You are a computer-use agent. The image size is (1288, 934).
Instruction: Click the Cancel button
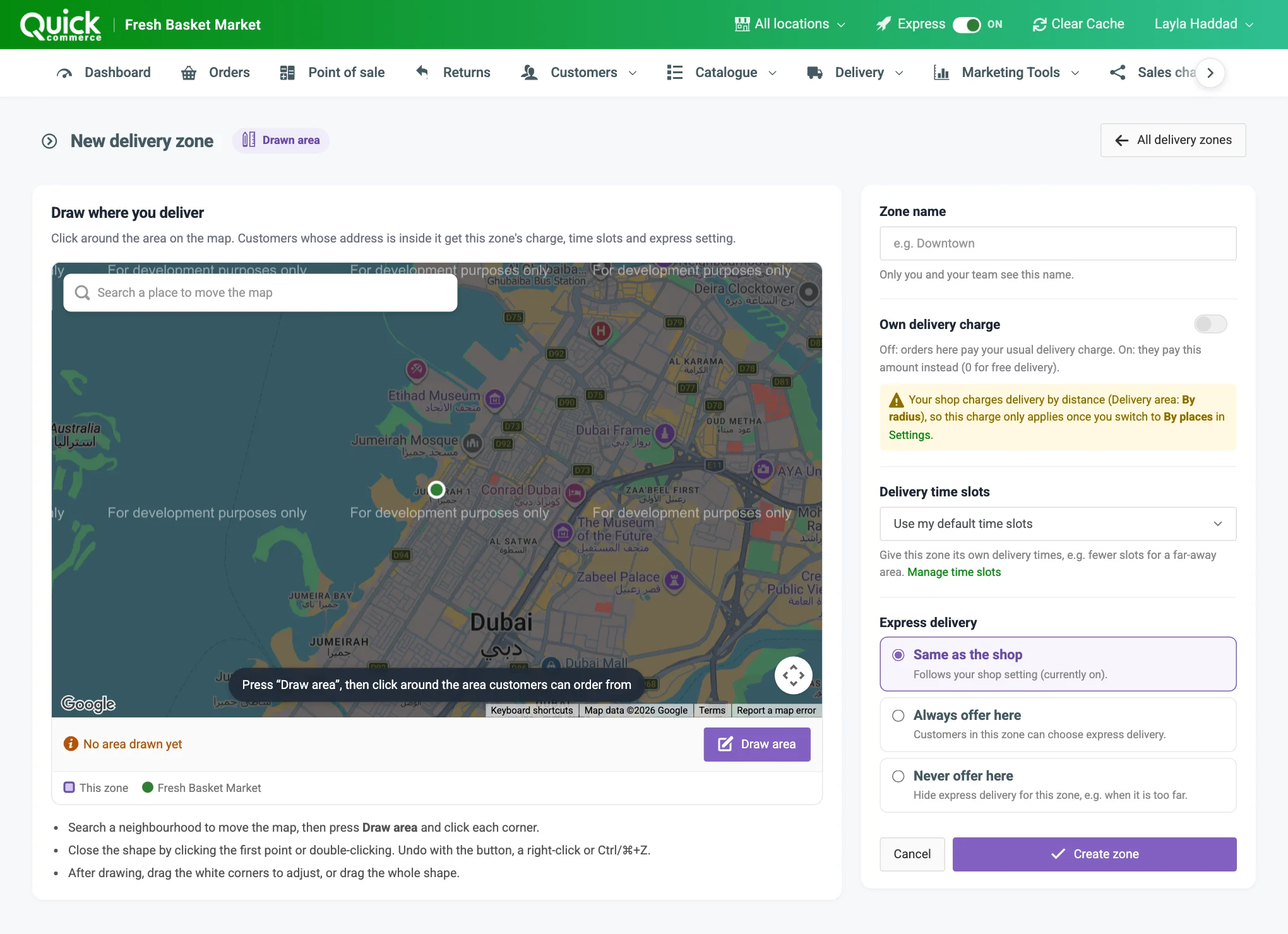tap(912, 854)
